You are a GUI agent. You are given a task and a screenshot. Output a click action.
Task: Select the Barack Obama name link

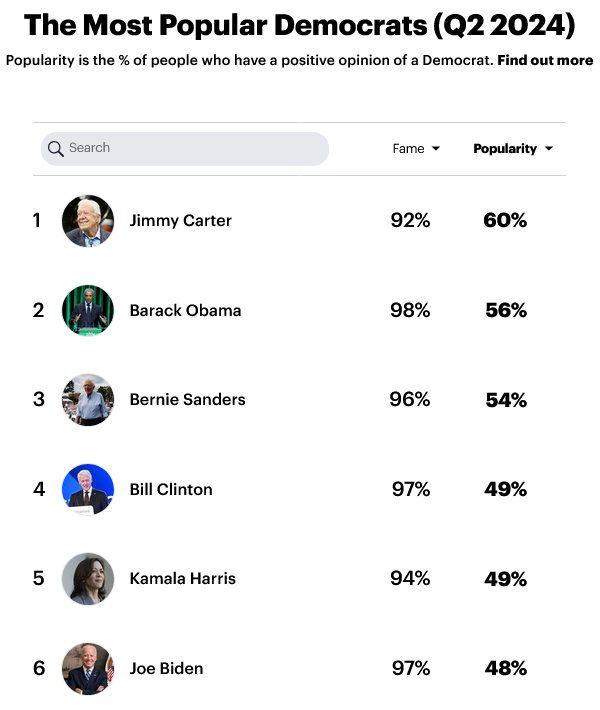click(185, 311)
